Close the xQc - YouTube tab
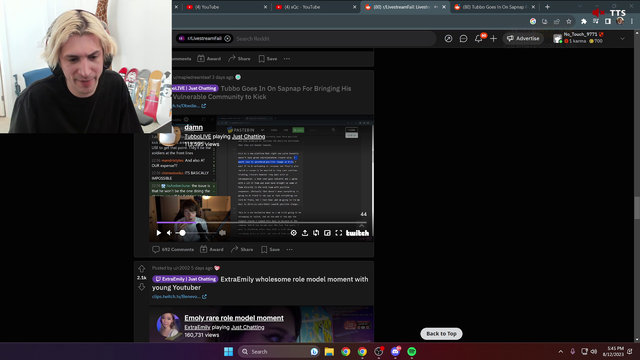This screenshot has height=360, width=640. (354, 7)
